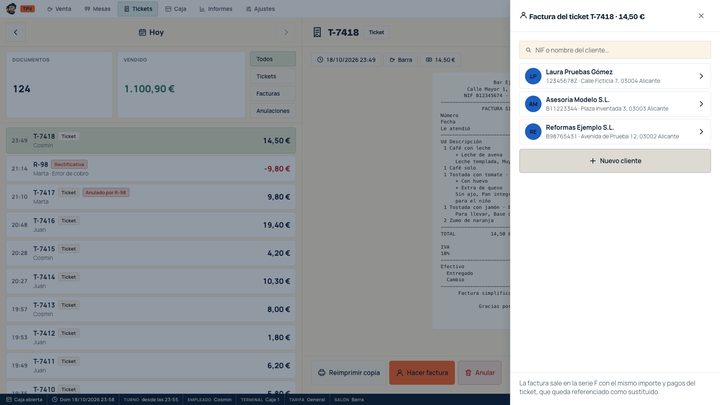Select ticket T-7417 row
The width and height of the screenshot is (720, 405).
[151, 197]
